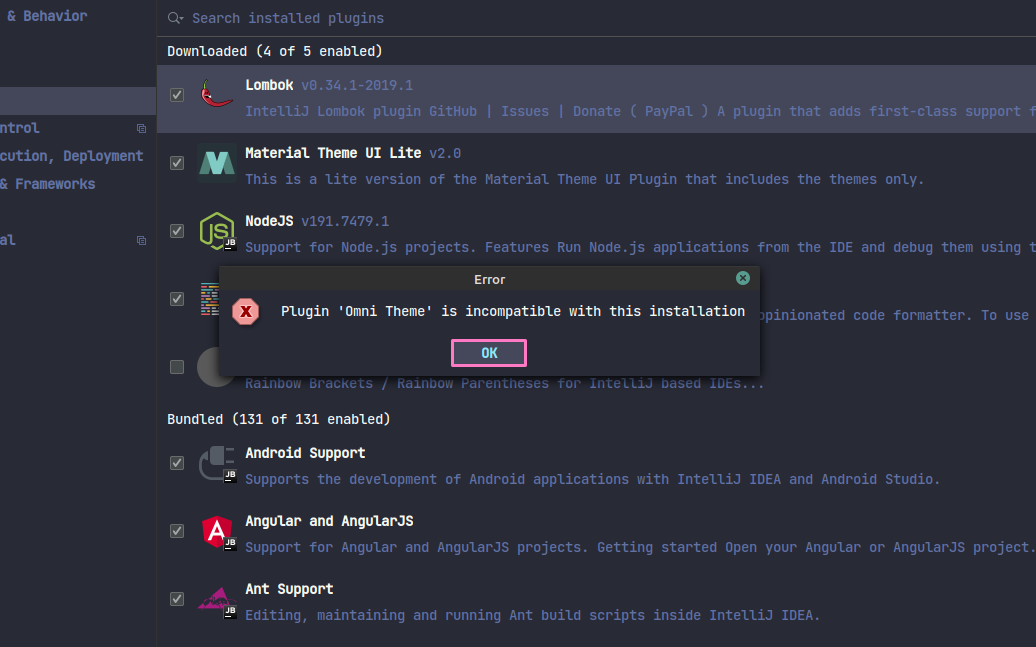Click the Lombok plugin name
Viewport: 1036px width, 647px height.
pos(269,85)
